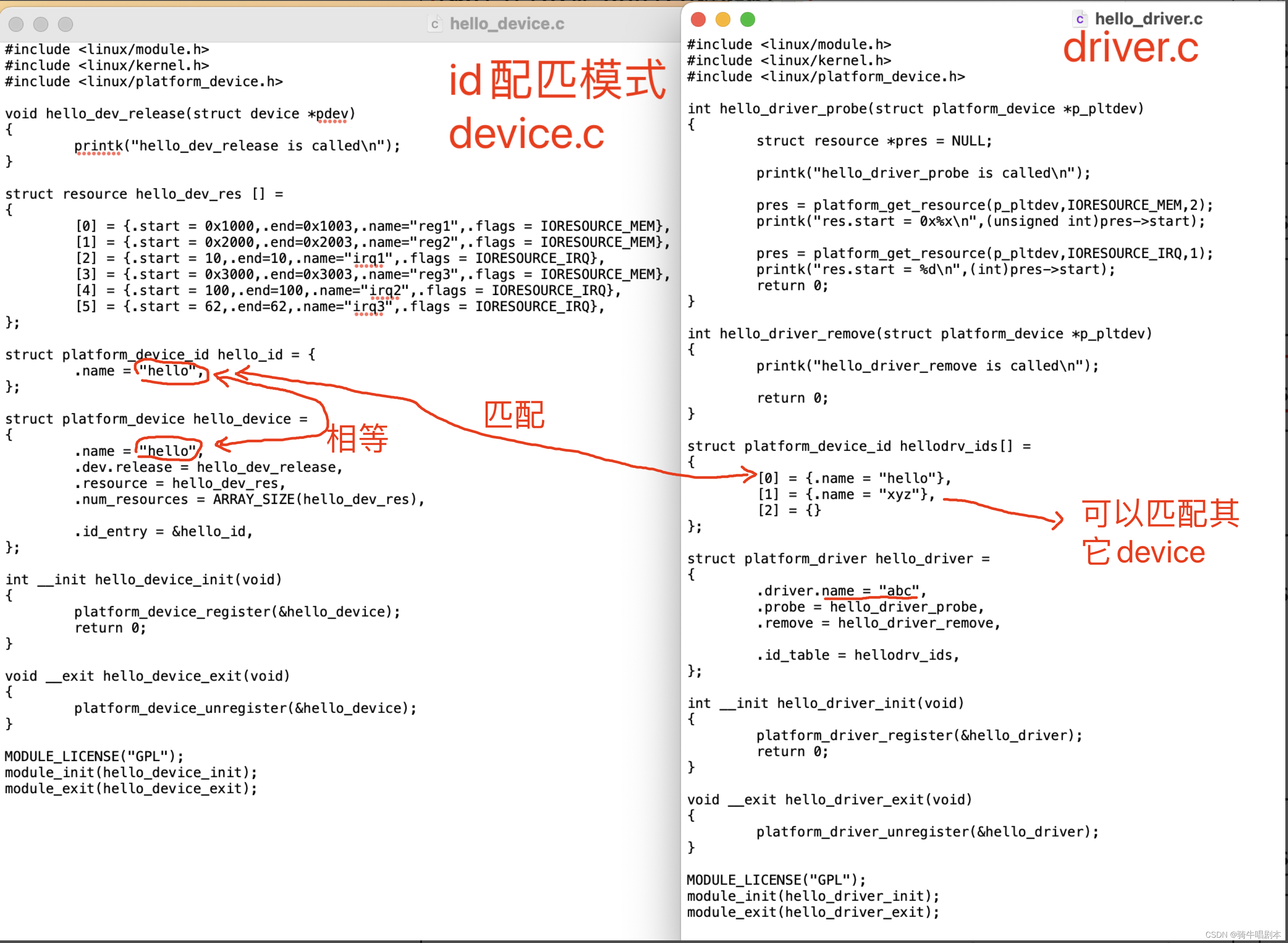Zoom the hello_driver.c window with green button
Image resolution: width=1288 pixels, height=943 pixels.
(747, 19)
